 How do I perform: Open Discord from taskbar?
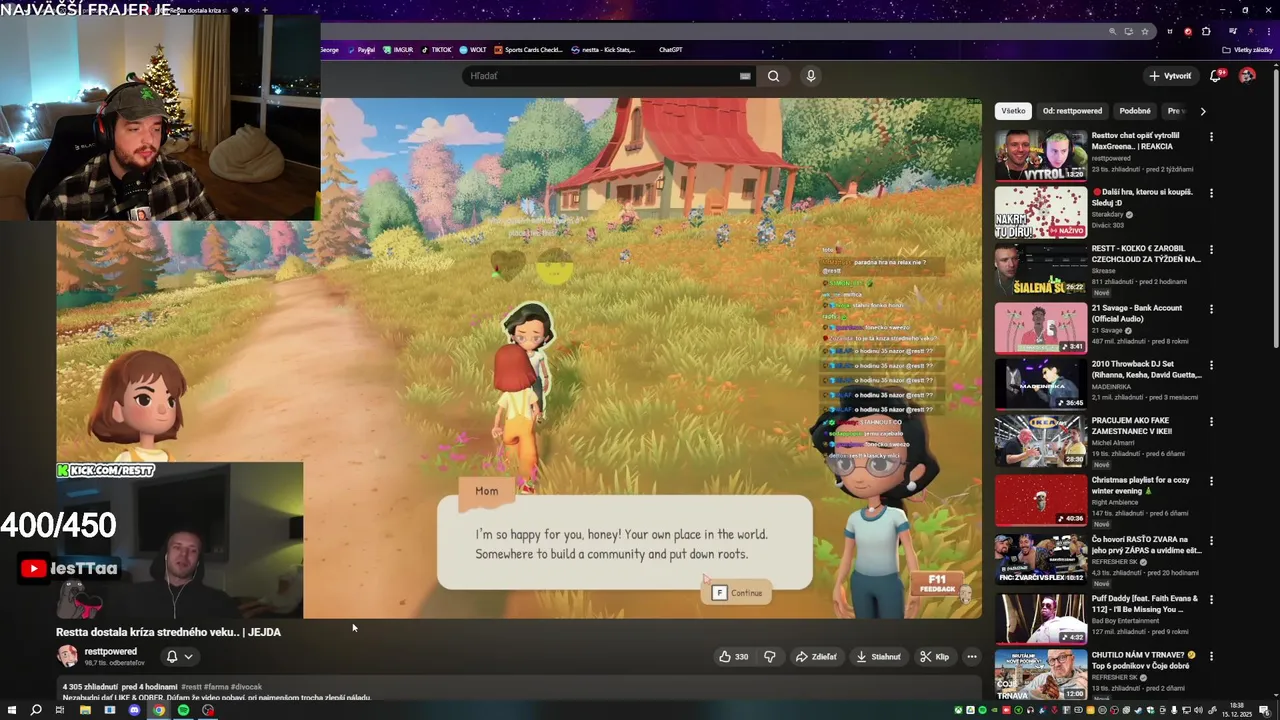[x=134, y=710]
